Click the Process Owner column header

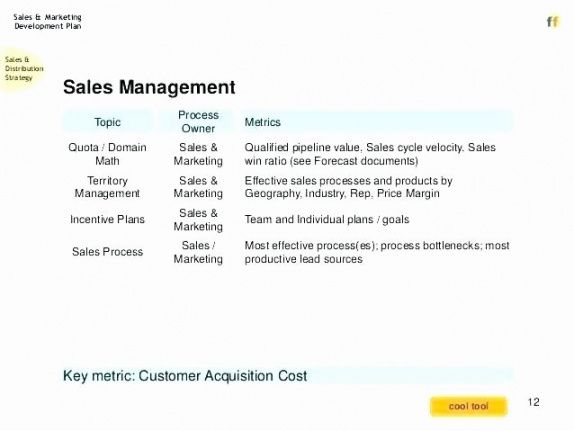(x=198, y=122)
